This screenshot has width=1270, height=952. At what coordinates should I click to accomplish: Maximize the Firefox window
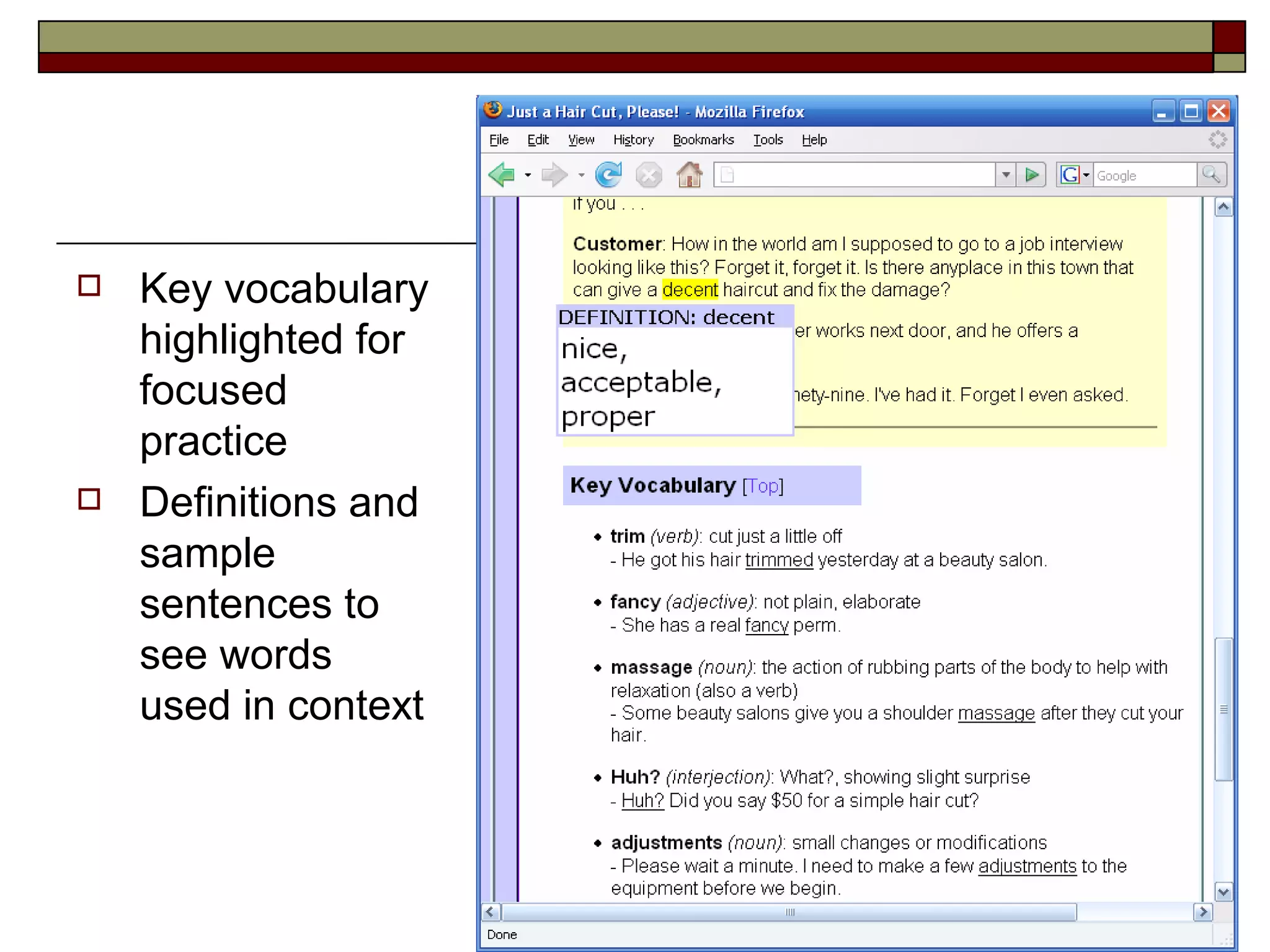tap(1191, 112)
